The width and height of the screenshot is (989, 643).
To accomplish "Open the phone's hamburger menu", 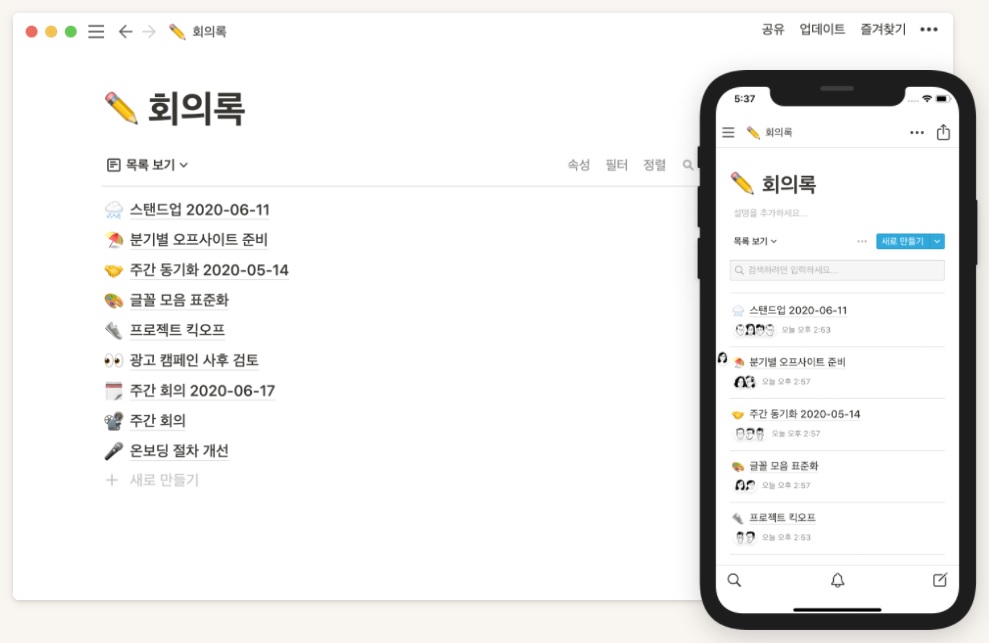I will (x=729, y=133).
